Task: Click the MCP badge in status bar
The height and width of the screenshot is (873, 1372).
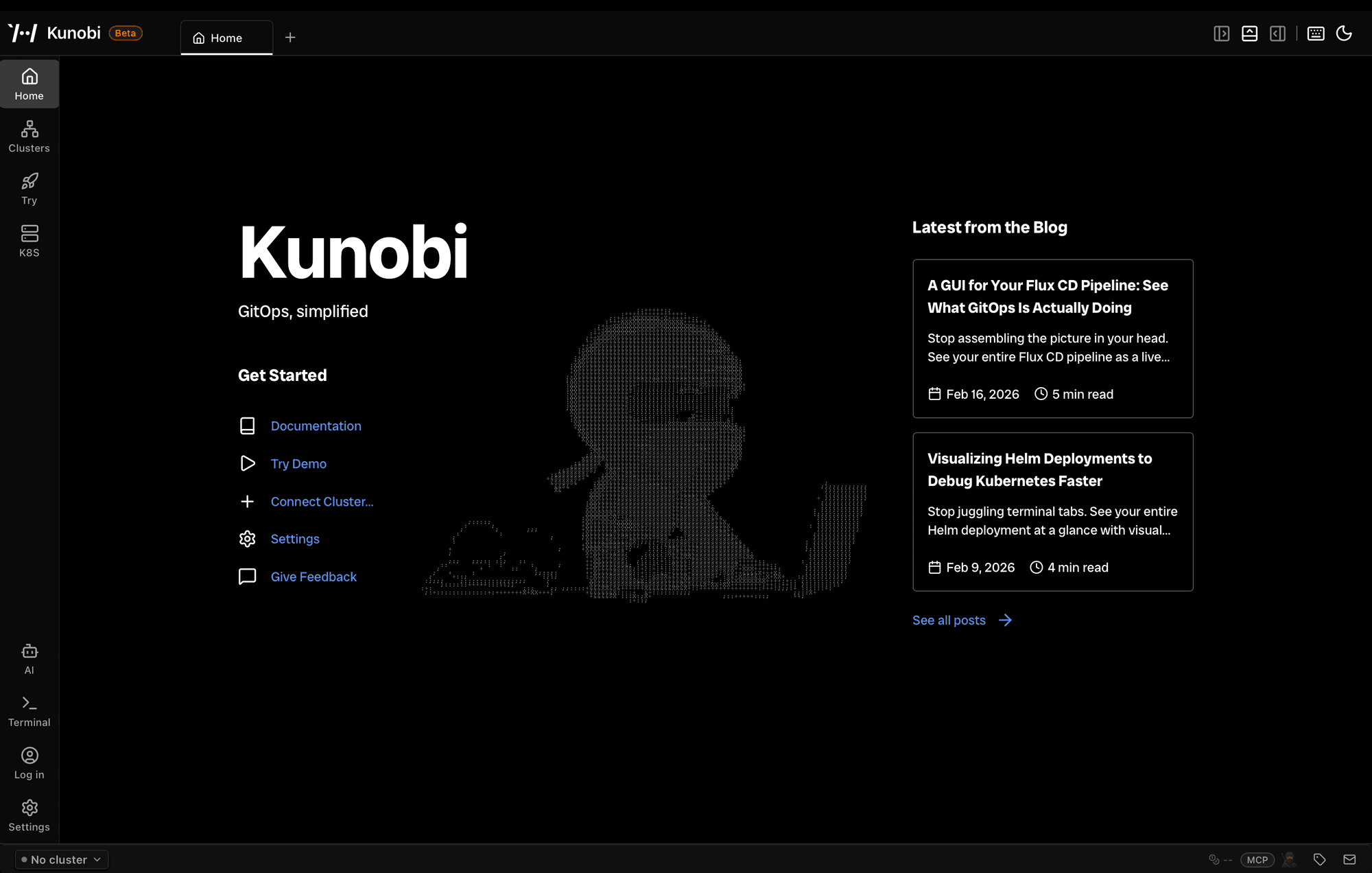Action: (1257, 859)
